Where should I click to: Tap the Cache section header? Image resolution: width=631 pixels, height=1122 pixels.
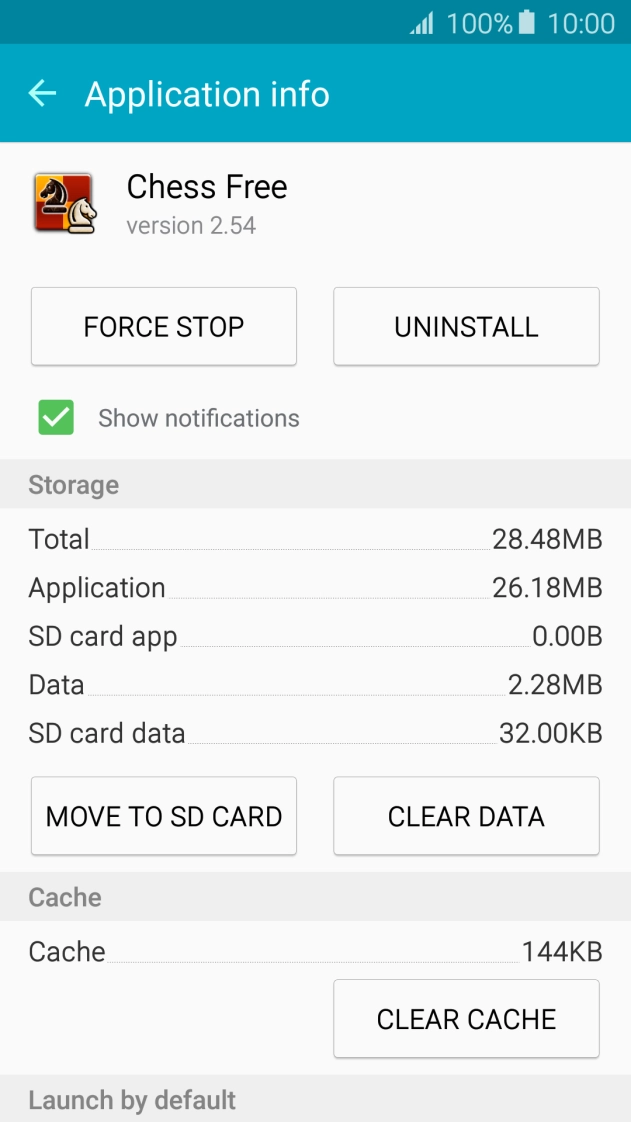coord(66,897)
